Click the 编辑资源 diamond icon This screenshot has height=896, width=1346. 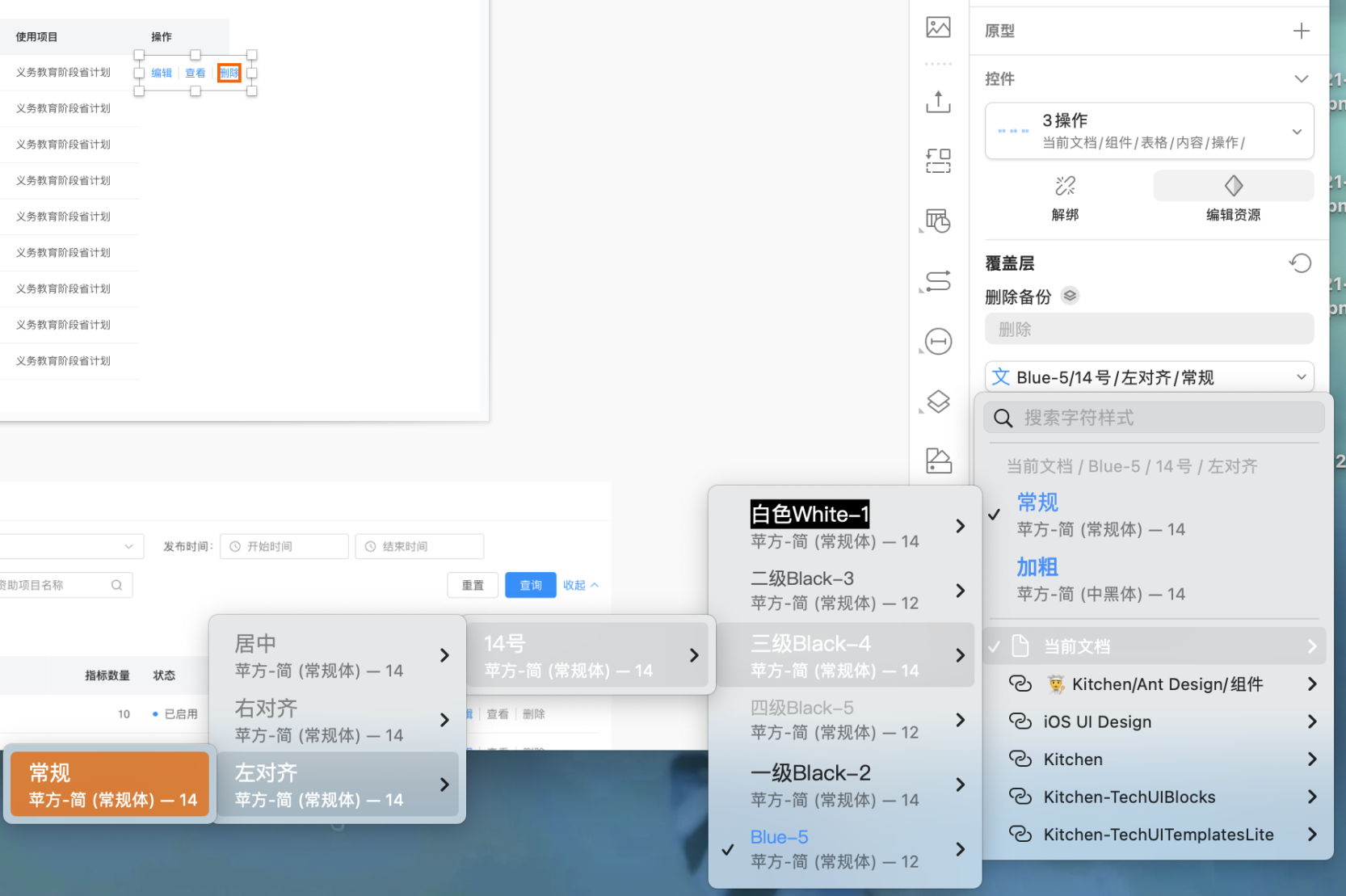tap(1233, 187)
